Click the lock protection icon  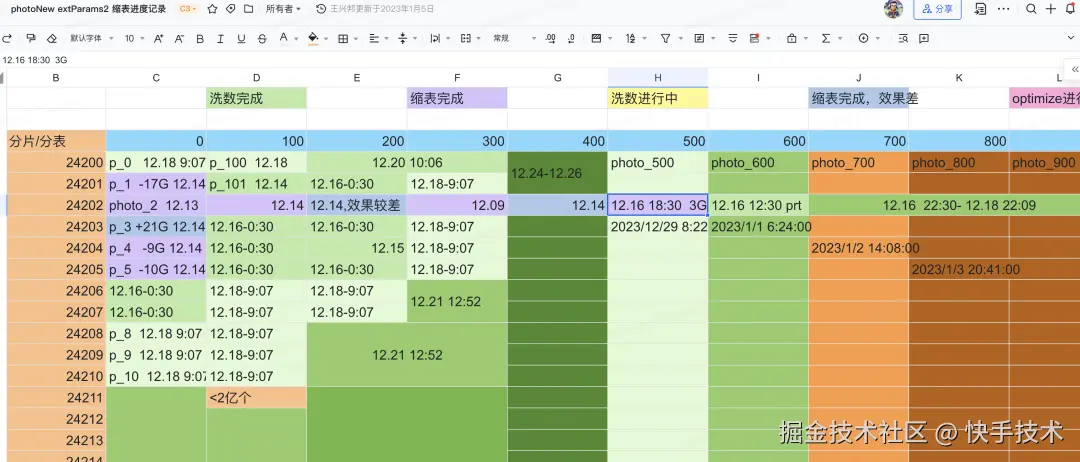[791, 39]
